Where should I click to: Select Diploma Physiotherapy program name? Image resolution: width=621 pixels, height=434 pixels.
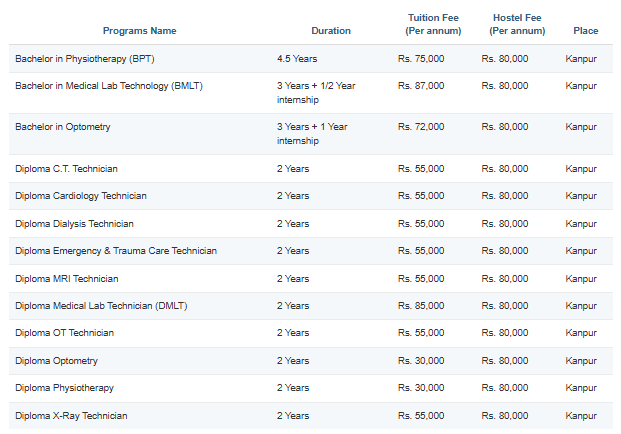coord(64,388)
